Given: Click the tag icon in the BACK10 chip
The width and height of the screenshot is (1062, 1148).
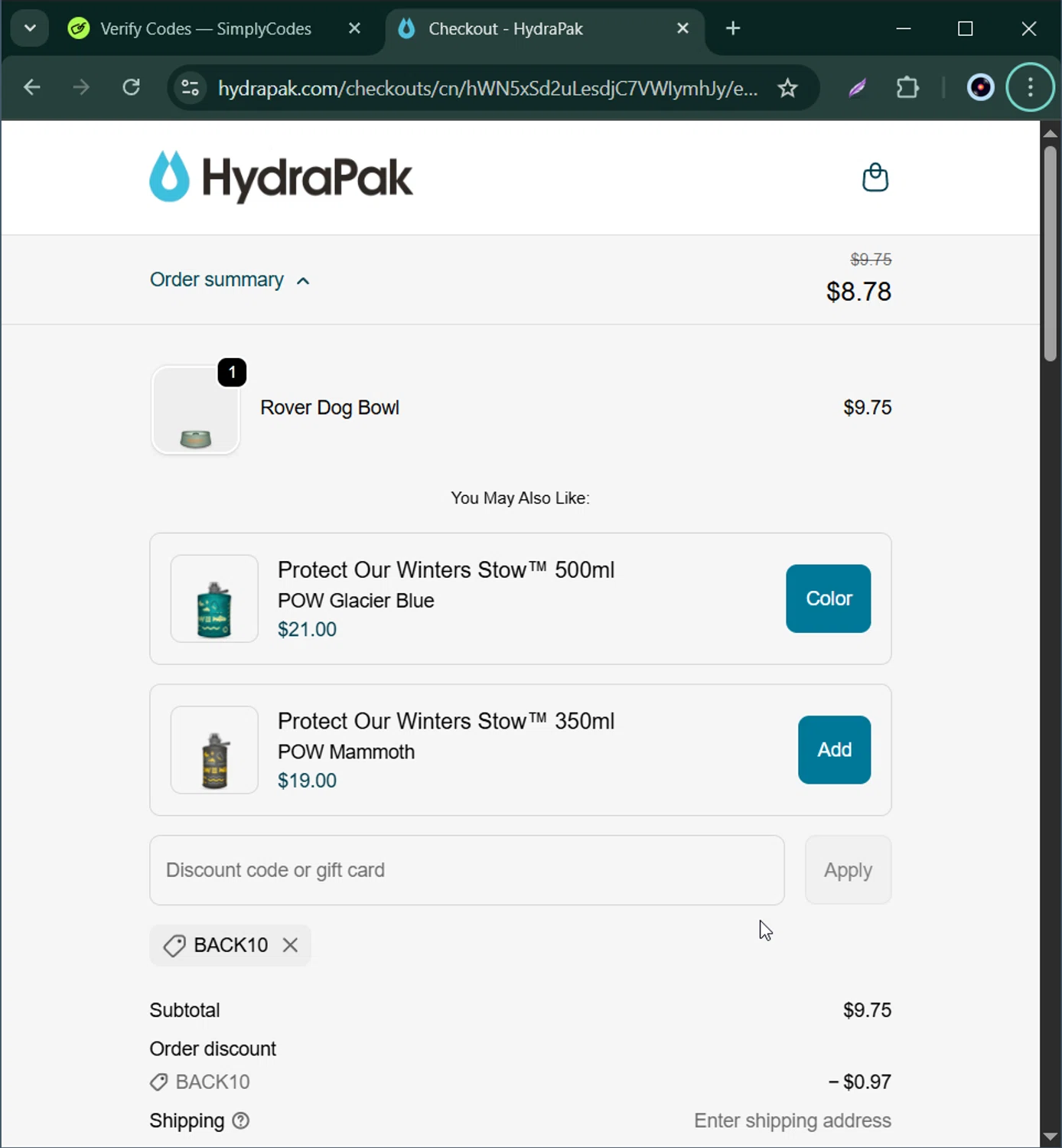Looking at the screenshot, I should pos(174,946).
